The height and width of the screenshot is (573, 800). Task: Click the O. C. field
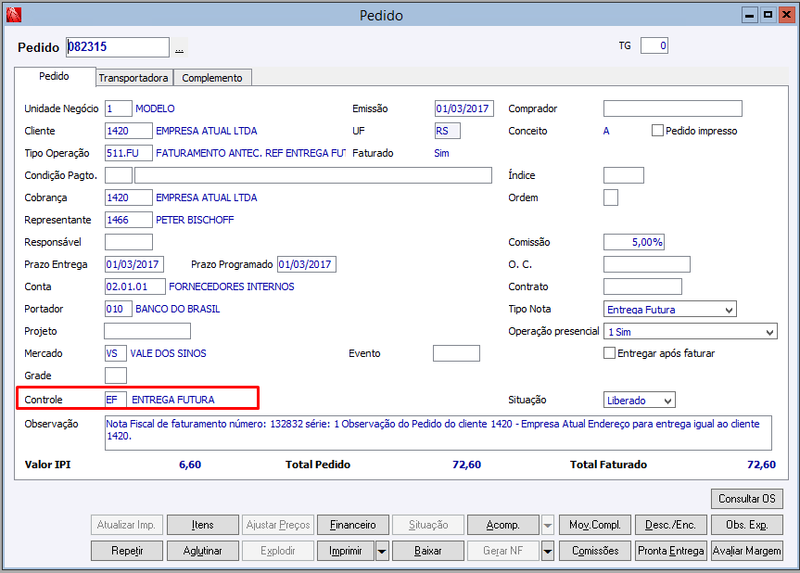point(647,264)
